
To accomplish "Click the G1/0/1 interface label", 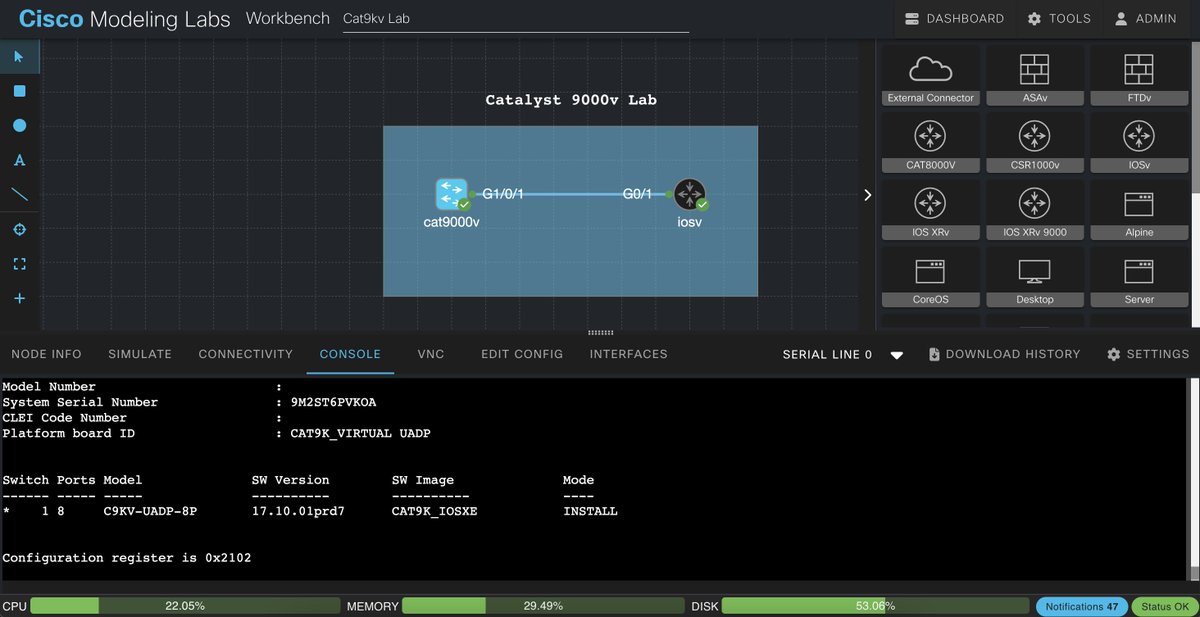I will (503, 194).
